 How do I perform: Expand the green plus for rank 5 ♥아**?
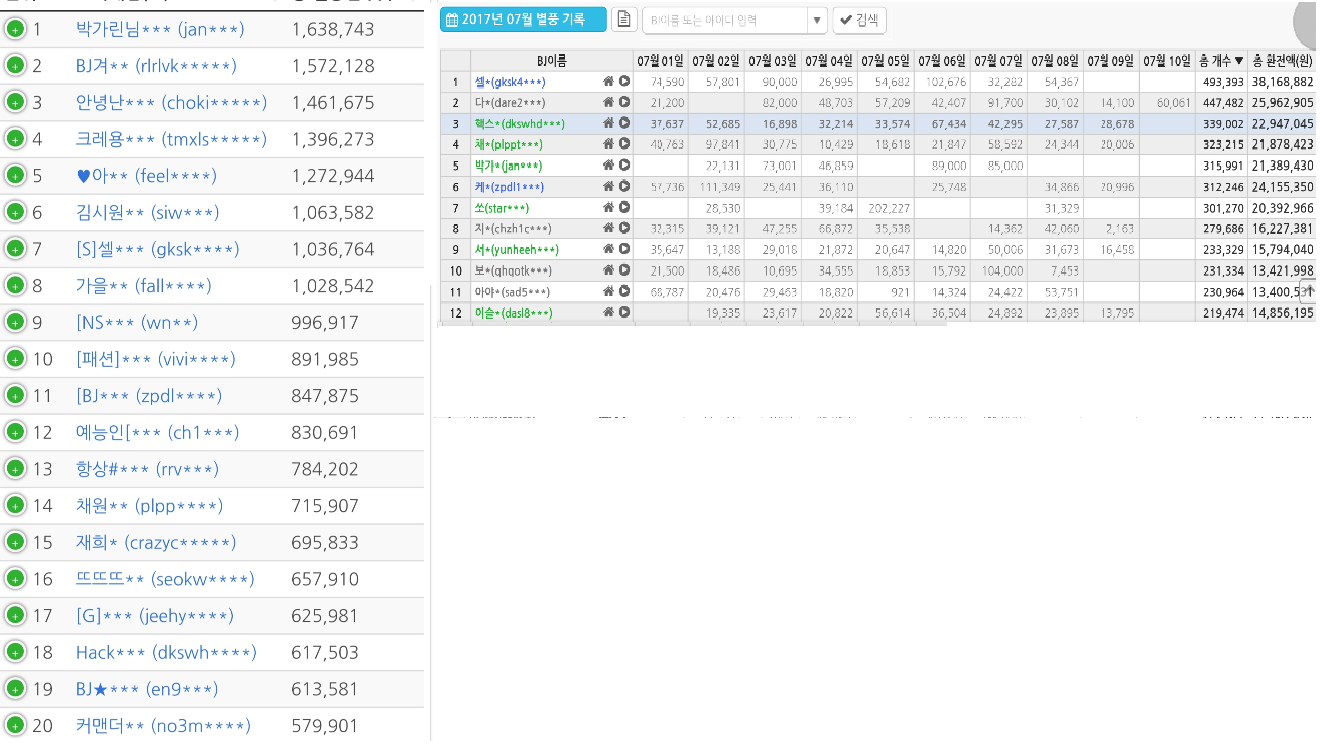click(x=15, y=176)
